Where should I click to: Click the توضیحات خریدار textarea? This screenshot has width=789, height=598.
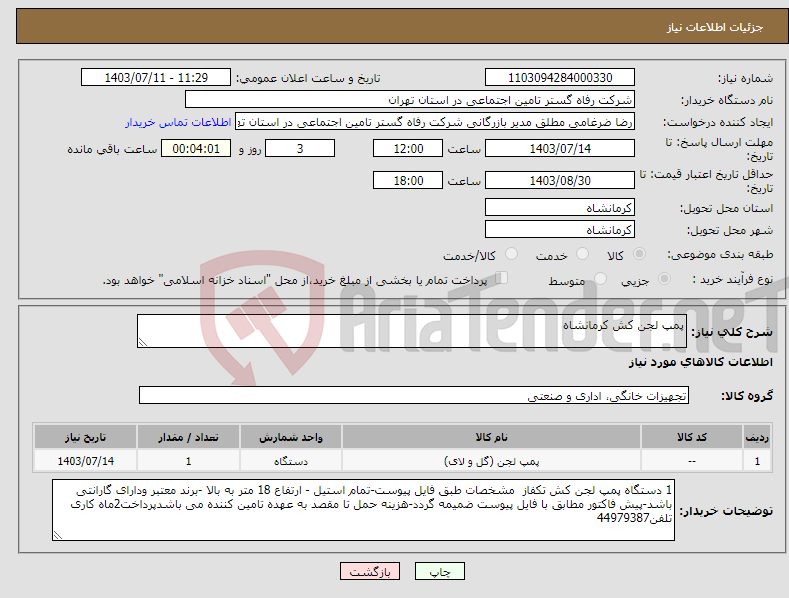click(x=363, y=510)
